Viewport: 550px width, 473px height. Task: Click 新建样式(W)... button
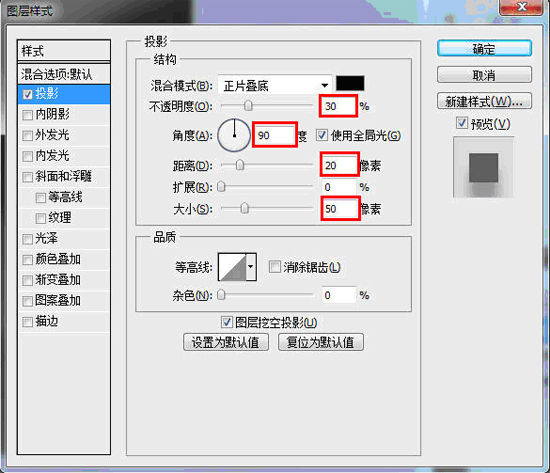click(x=484, y=101)
